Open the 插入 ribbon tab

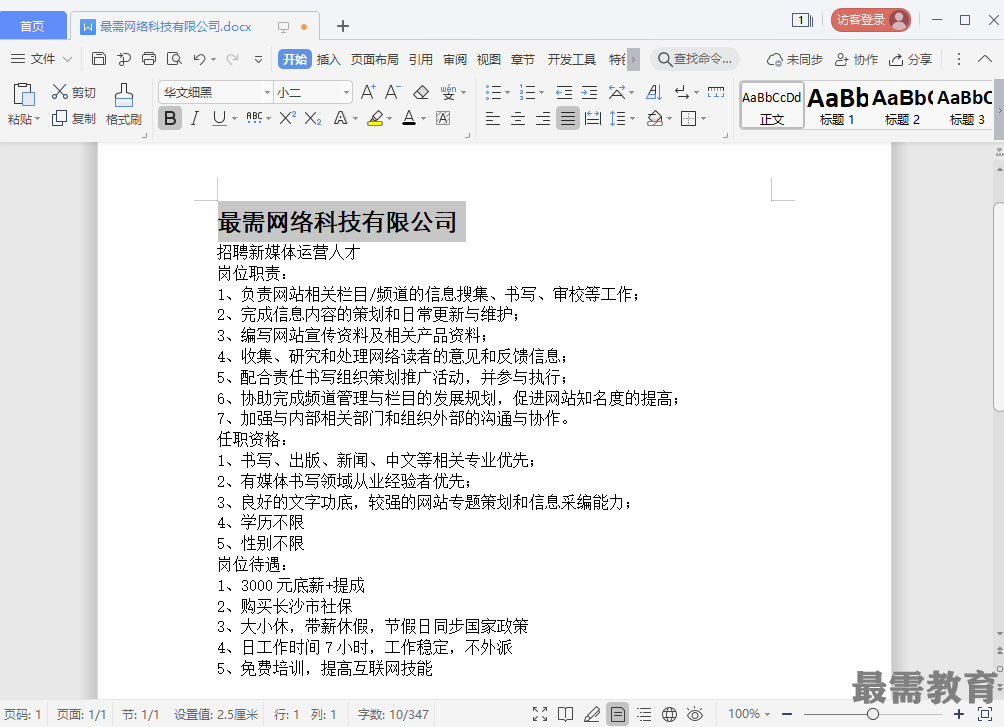[x=328, y=59]
